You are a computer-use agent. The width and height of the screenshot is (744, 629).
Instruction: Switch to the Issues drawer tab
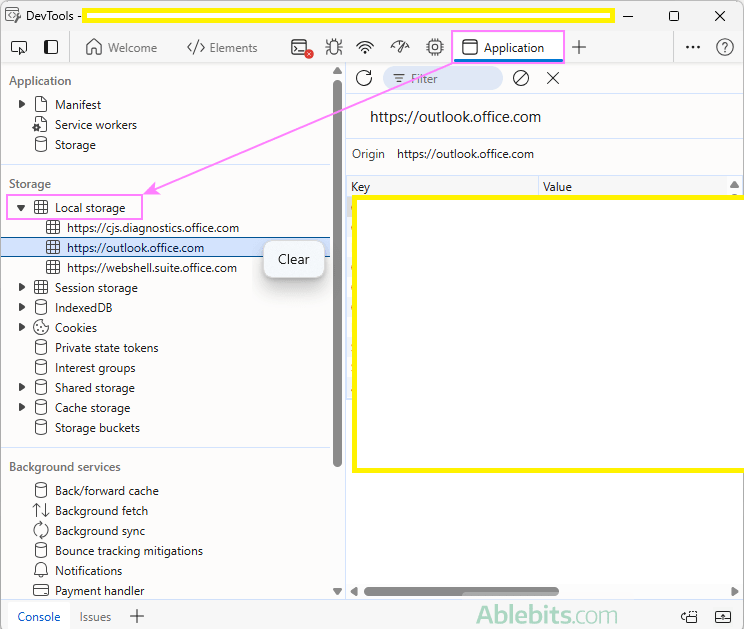(95, 616)
